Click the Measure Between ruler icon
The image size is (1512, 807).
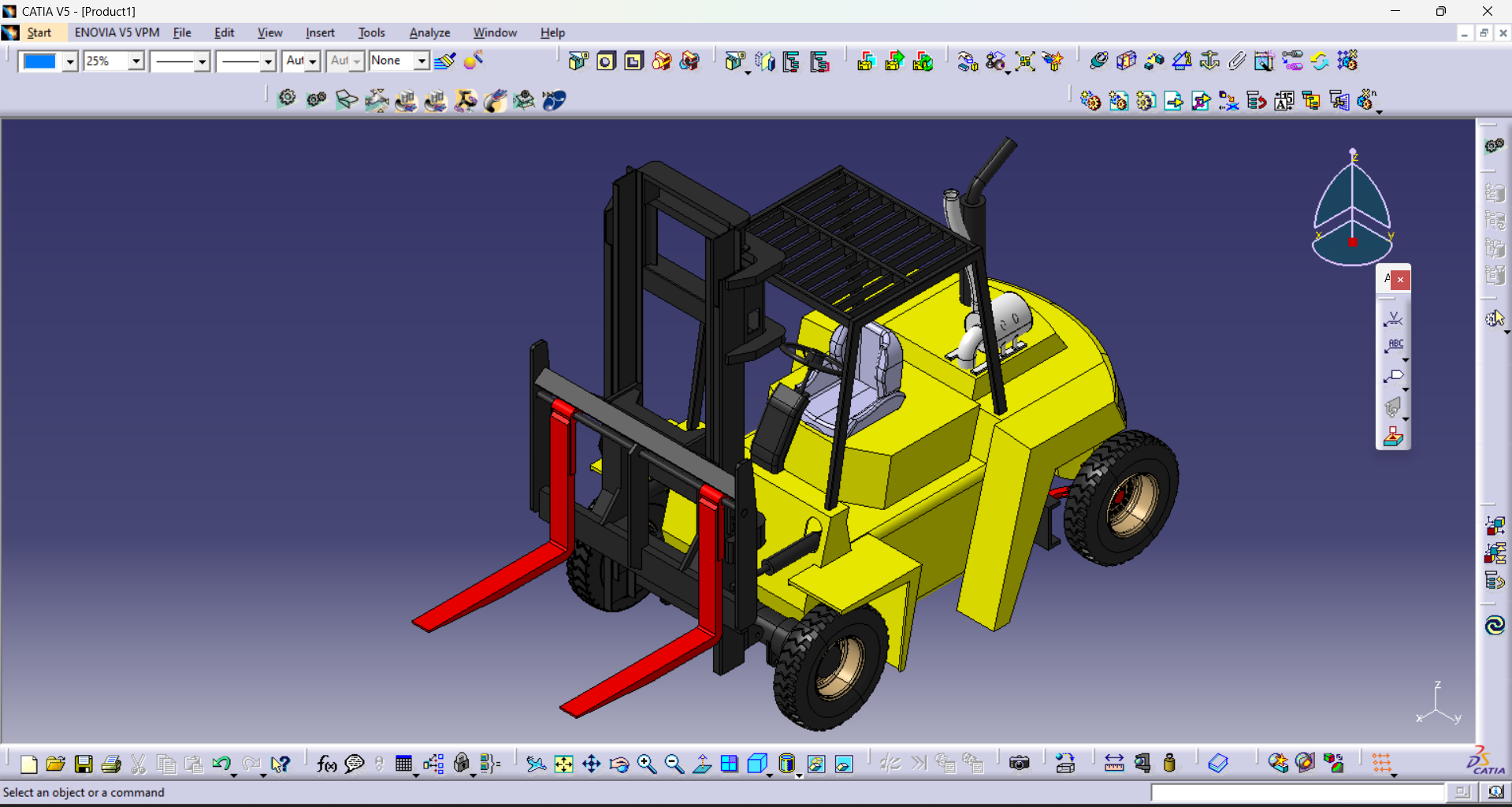[1113, 763]
